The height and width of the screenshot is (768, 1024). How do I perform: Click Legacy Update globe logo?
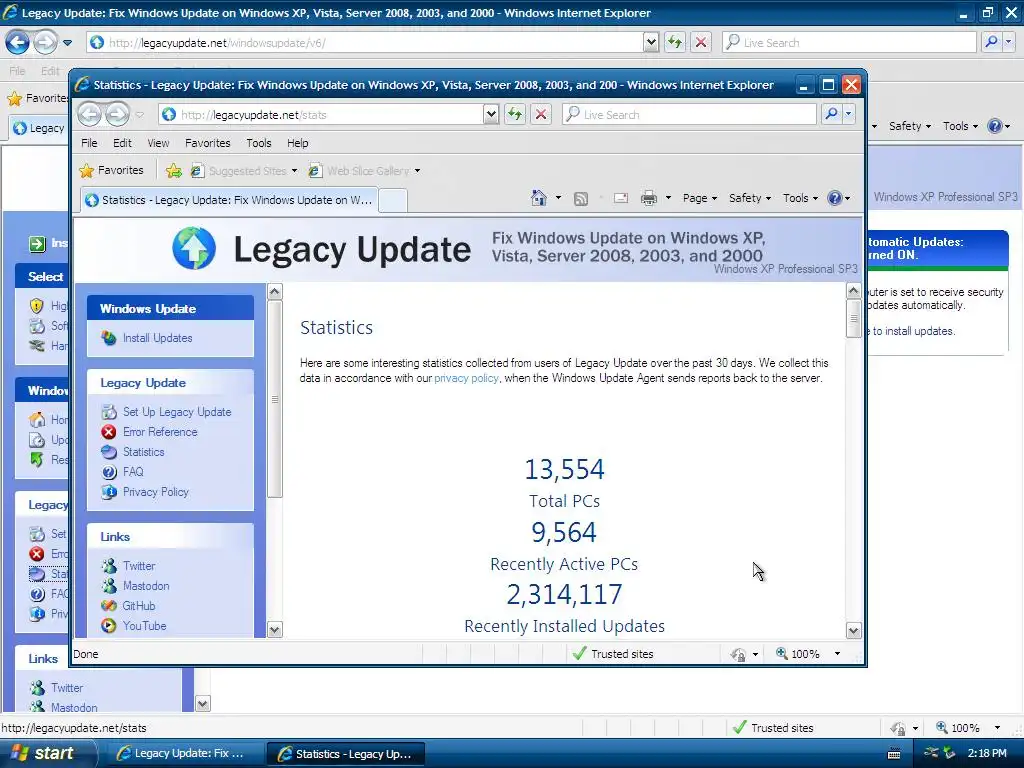click(x=194, y=248)
